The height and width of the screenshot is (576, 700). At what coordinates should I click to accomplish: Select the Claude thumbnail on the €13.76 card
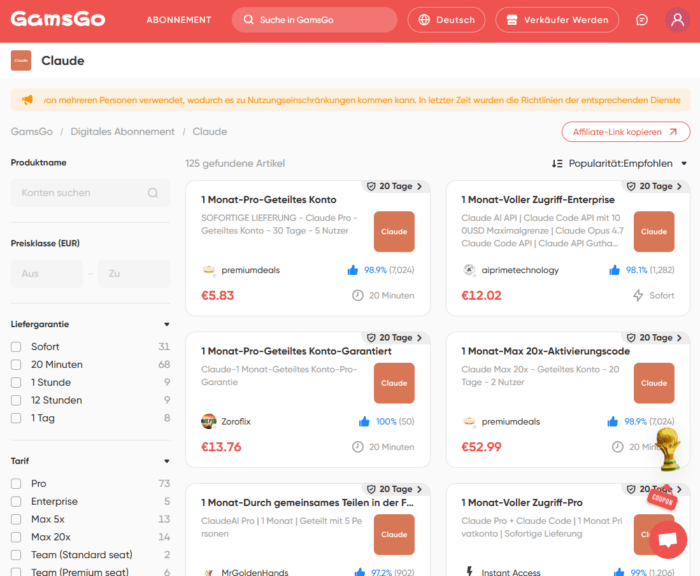click(x=394, y=383)
